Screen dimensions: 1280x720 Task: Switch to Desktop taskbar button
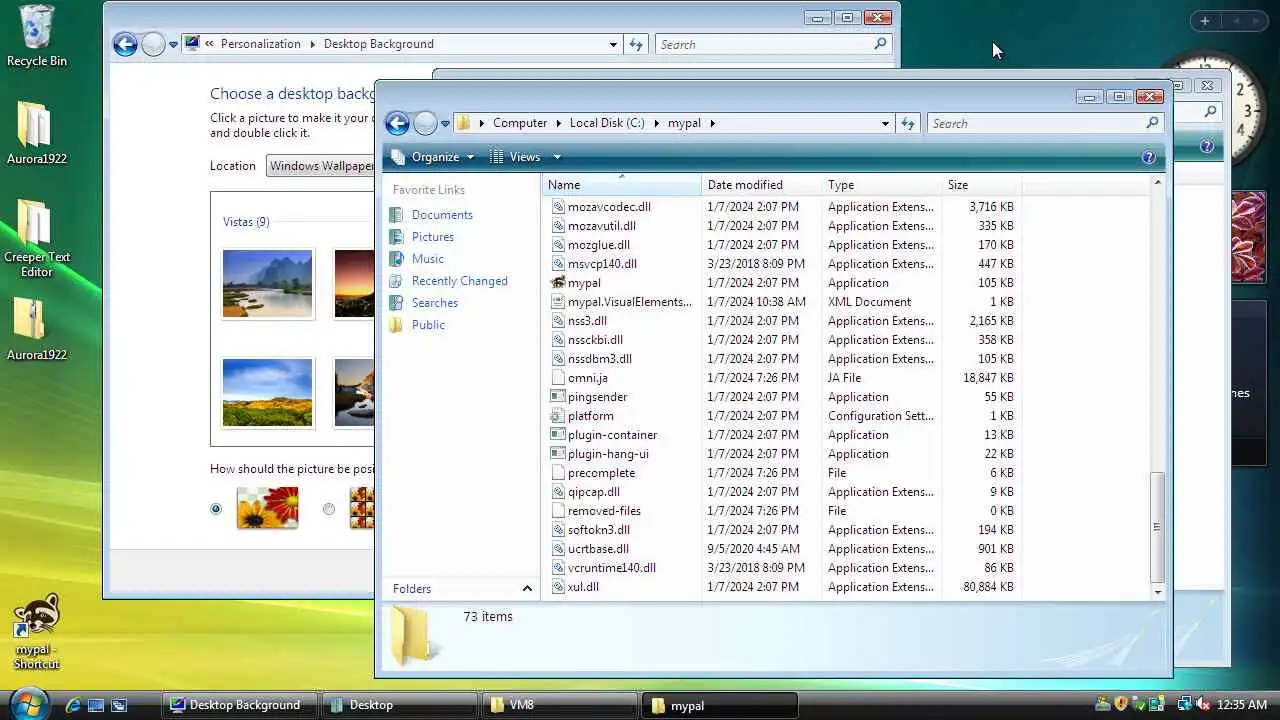400,705
